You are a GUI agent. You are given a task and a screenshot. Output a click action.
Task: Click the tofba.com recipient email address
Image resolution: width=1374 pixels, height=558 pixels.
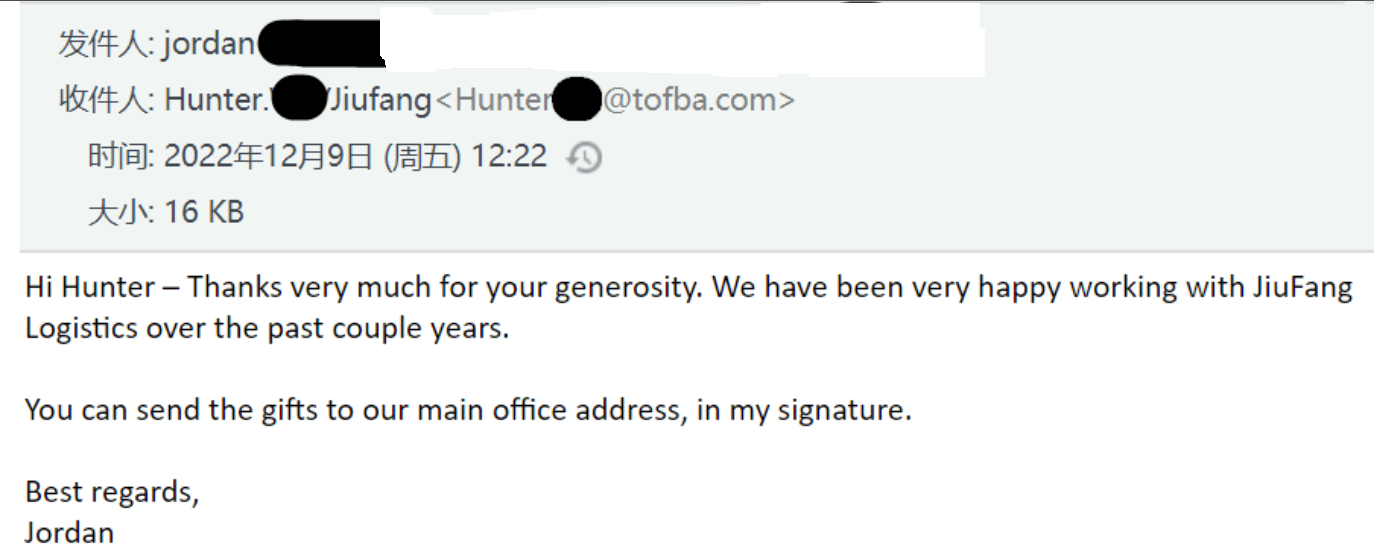pos(616,100)
